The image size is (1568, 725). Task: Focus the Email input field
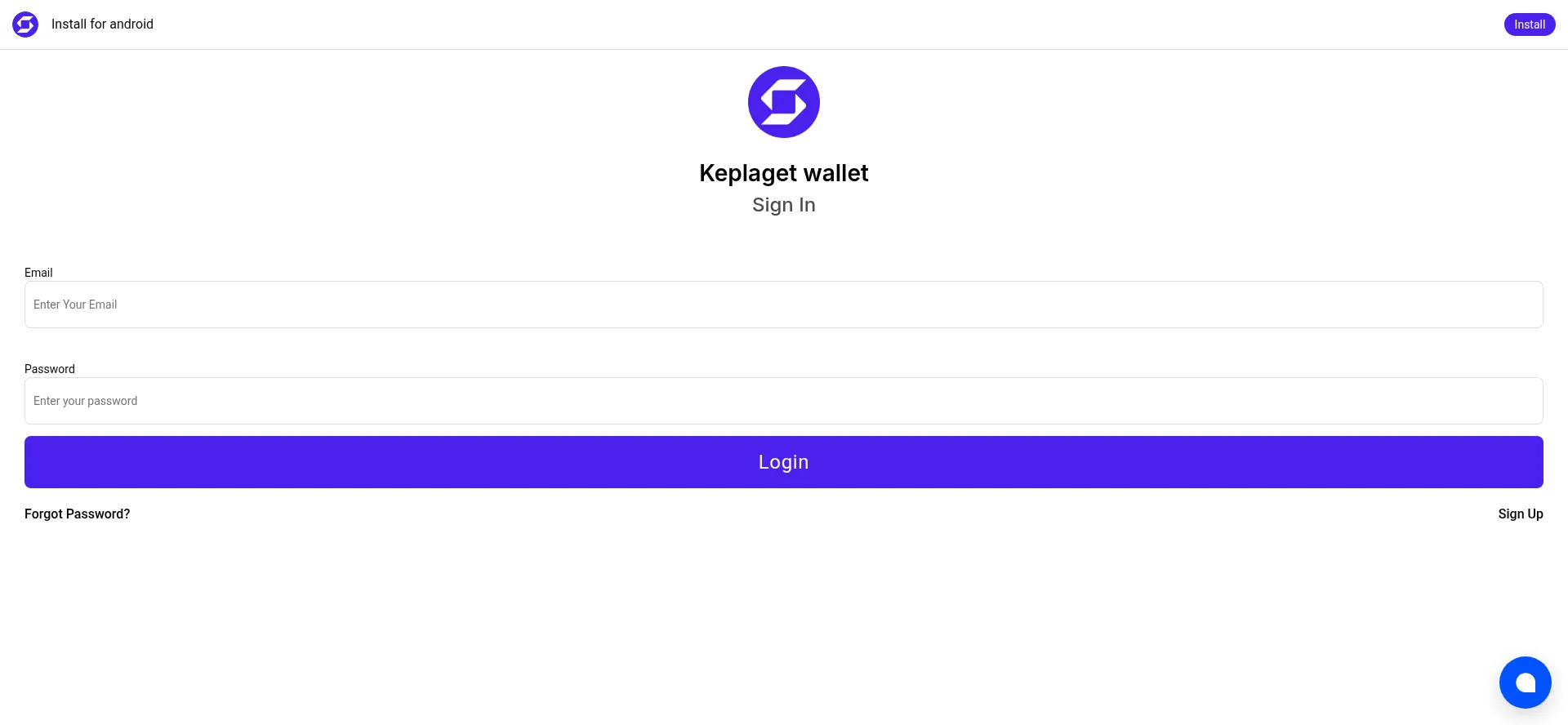coord(784,305)
